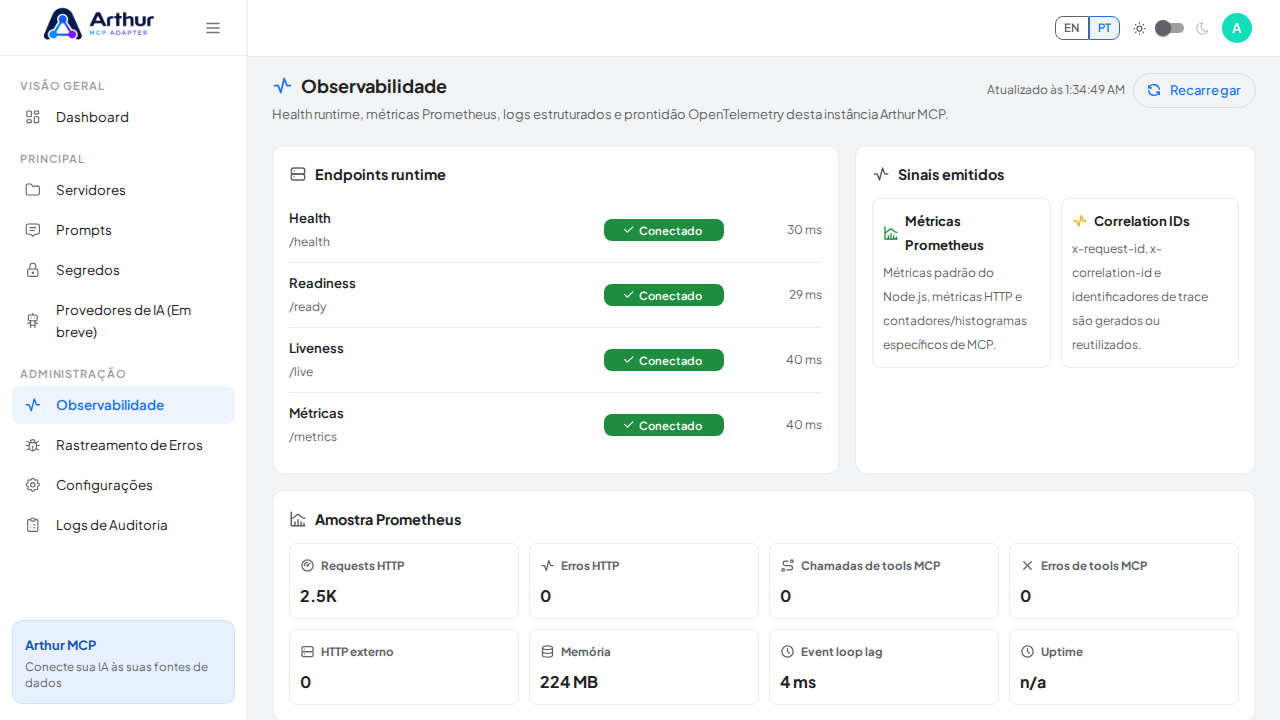Click the /health endpoint path
Image resolution: width=1280 pixels, height=720 pixels.
pyautogui.click(x=309, y=242)
